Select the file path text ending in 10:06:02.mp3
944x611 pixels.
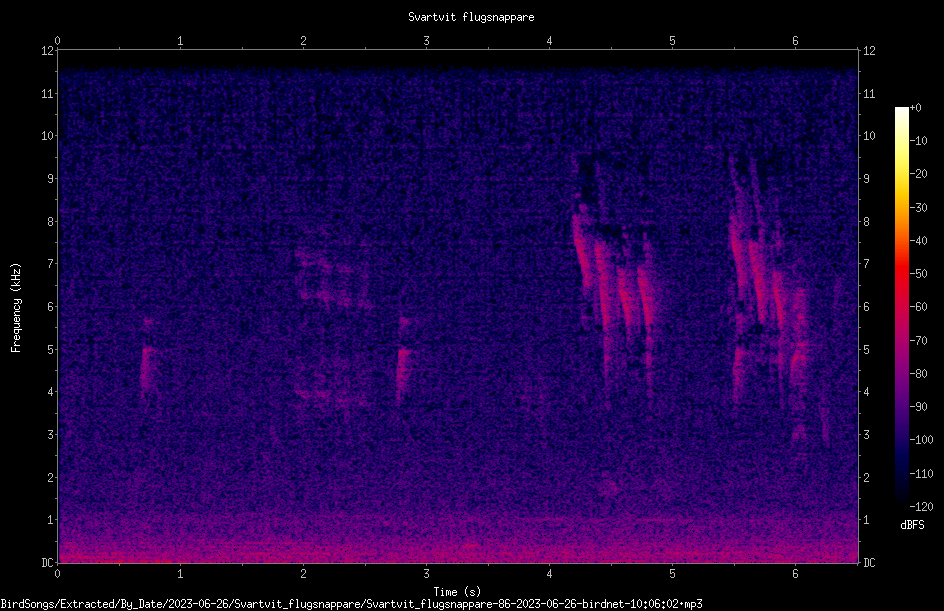click(x=352, y=604)
